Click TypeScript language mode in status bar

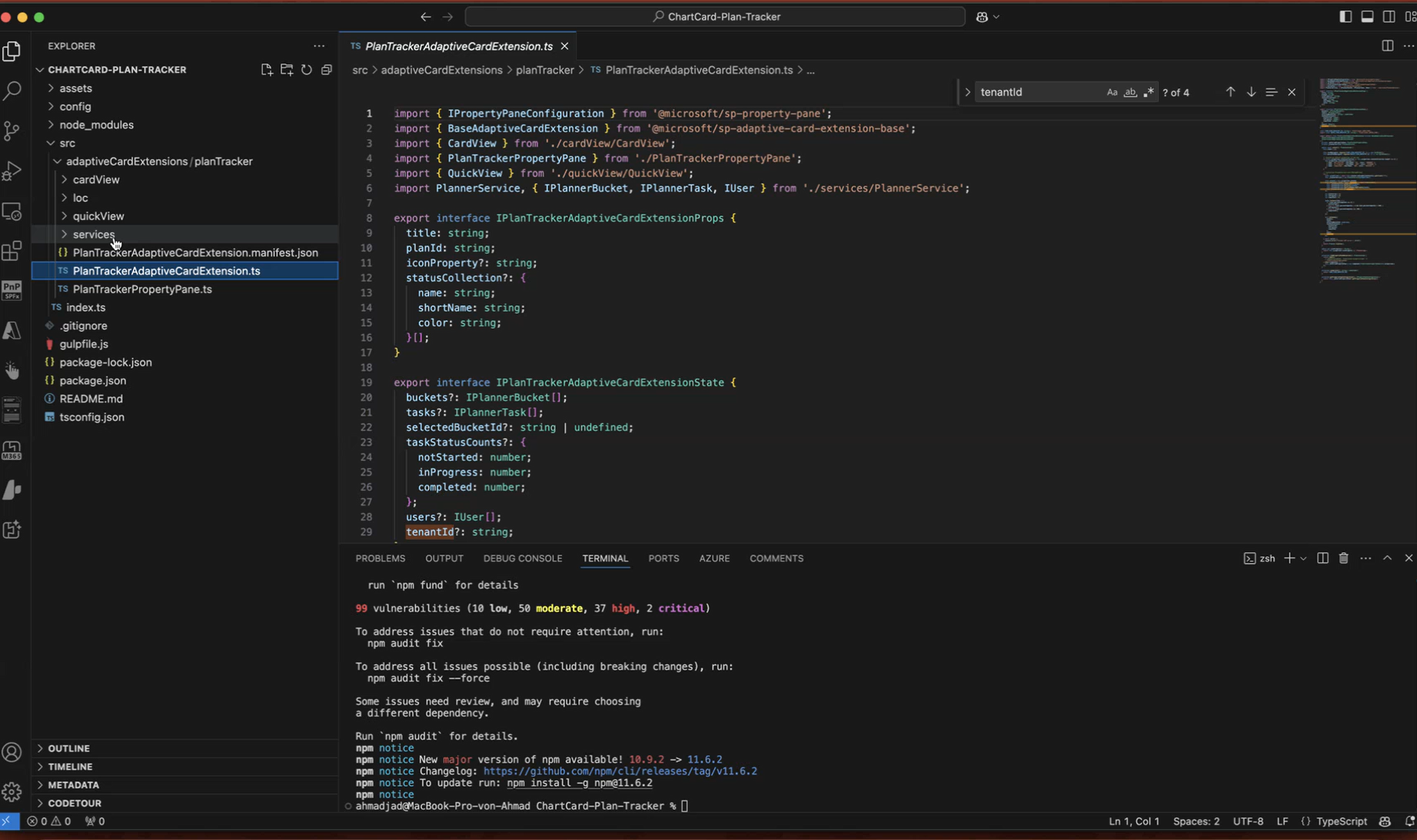pos(1341,821)
